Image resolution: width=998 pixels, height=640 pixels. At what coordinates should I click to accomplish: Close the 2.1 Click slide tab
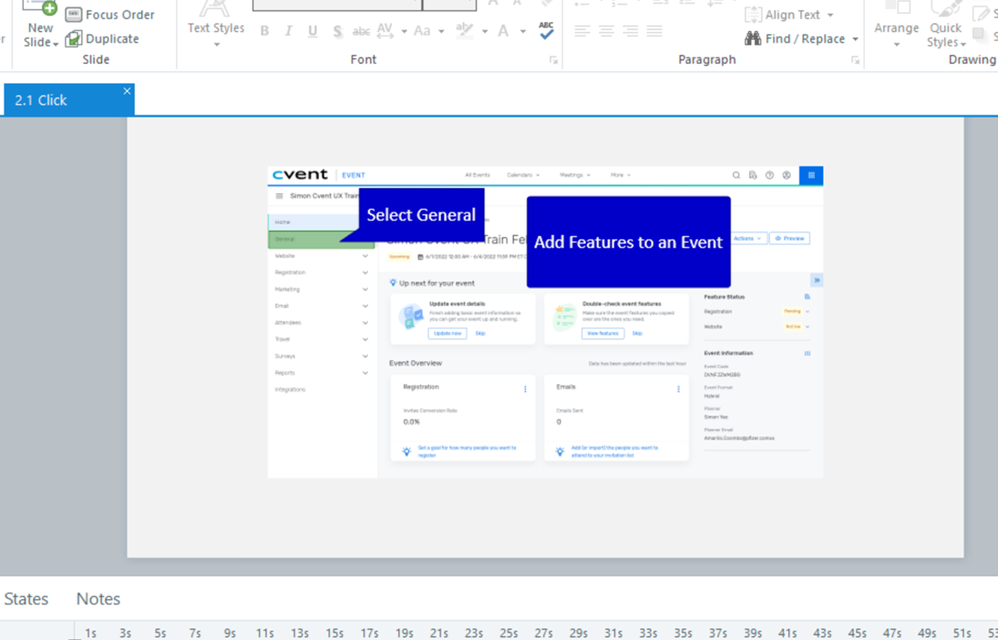(x=127, y=92)
